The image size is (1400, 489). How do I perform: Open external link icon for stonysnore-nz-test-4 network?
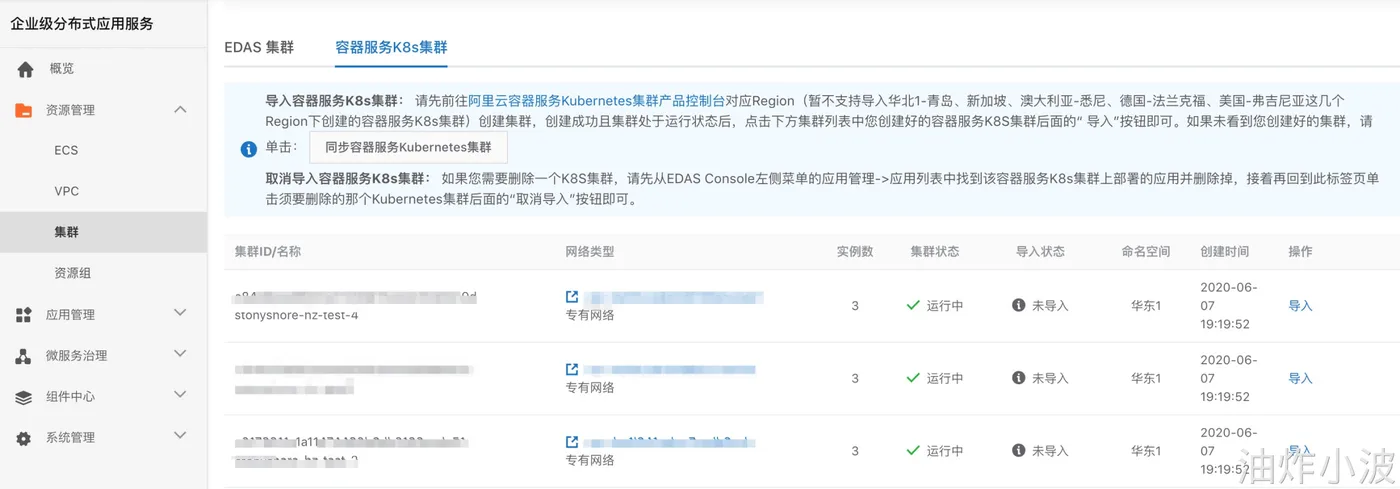click(x=572, y=297)
